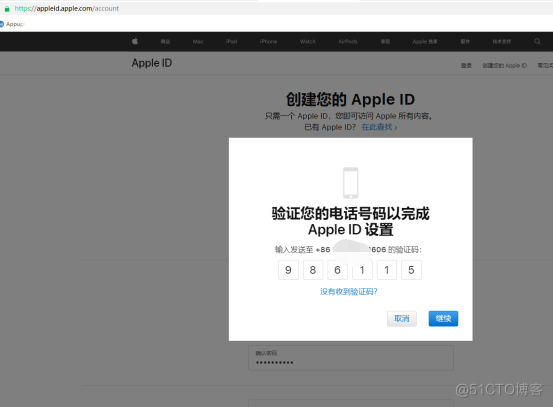This screenshot has height=407, width=553.
Task: Select the code digit box containing 8
Action: click(313, 270)
